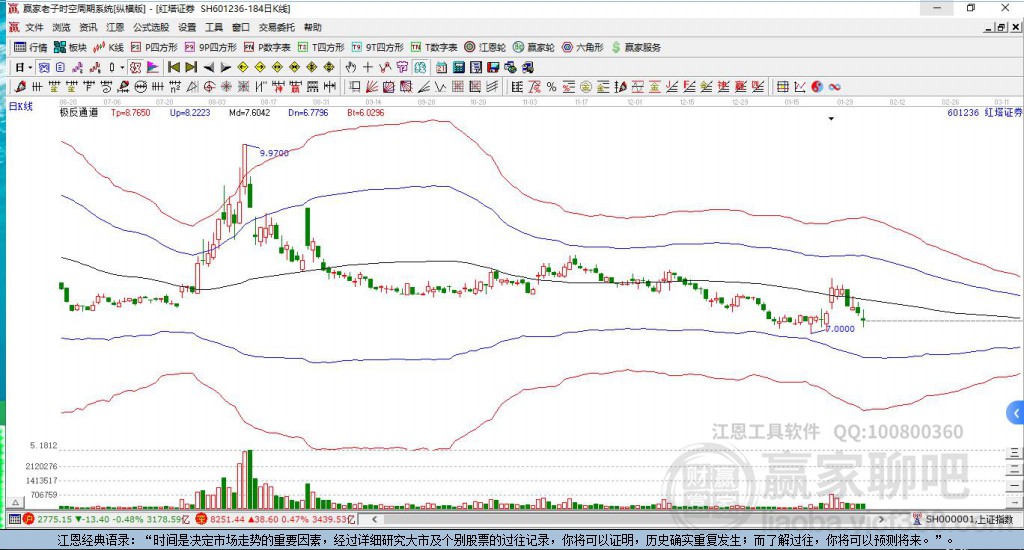1024x550 pixels.
Task: Open the 帮助 menu
Action: coord(312,27)
